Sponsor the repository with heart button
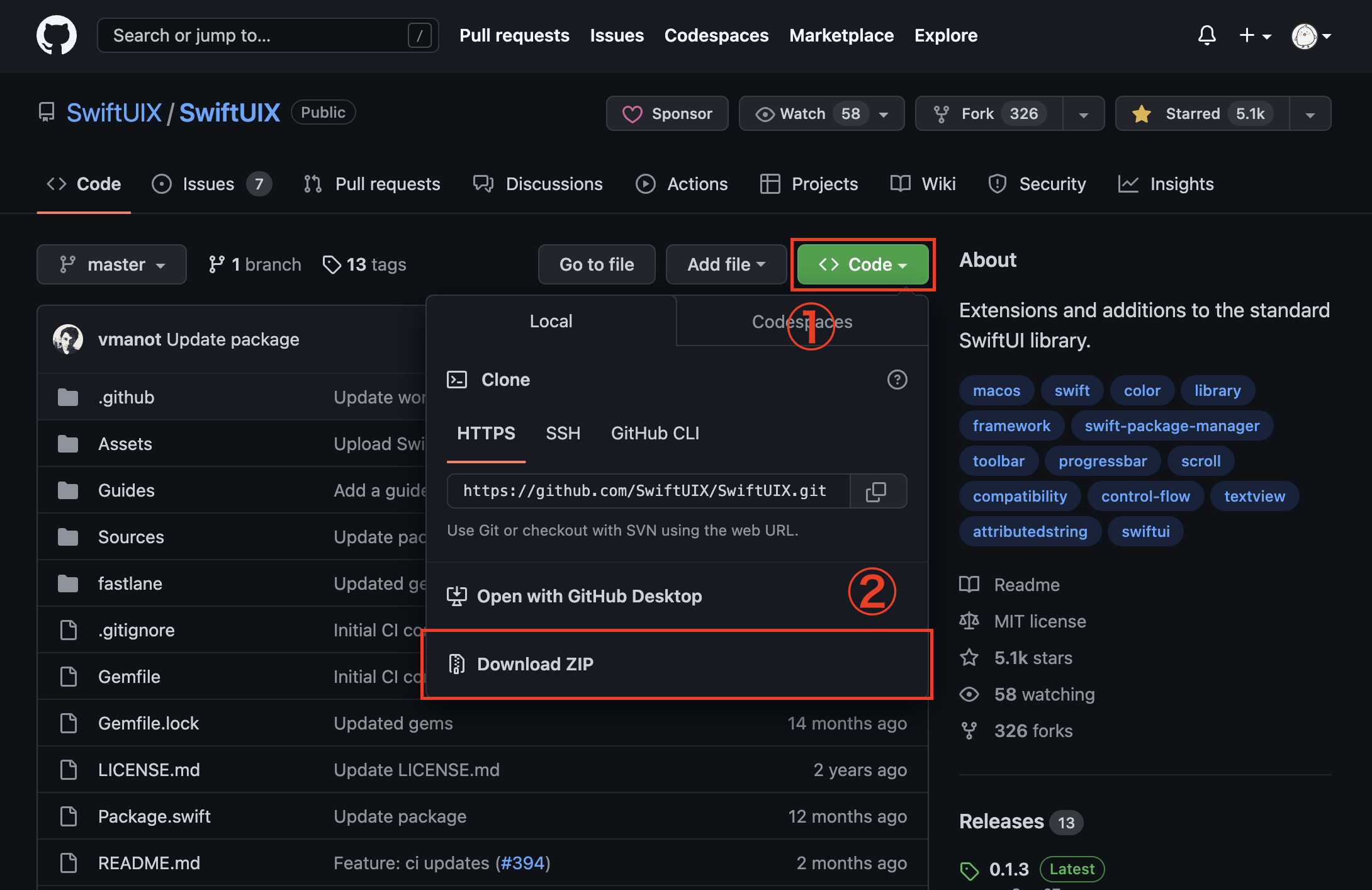The height and width of the screenshot is (890, 1372). point(667,113)
